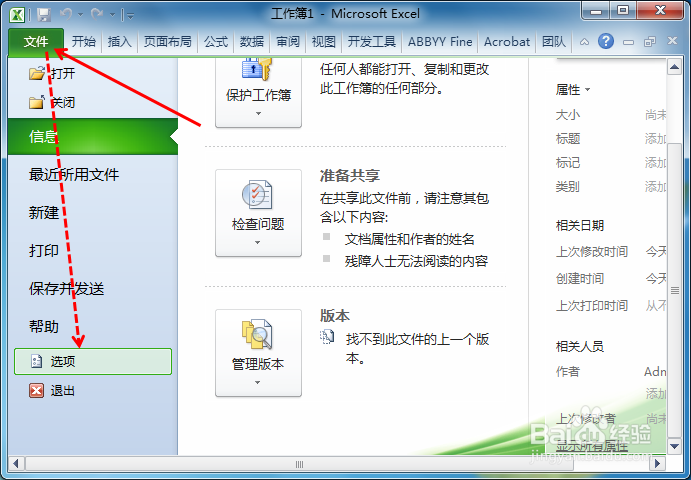The width and height of the screenshot is (691, 480).
Task: Click the 版本 heading
Action: 334,316
